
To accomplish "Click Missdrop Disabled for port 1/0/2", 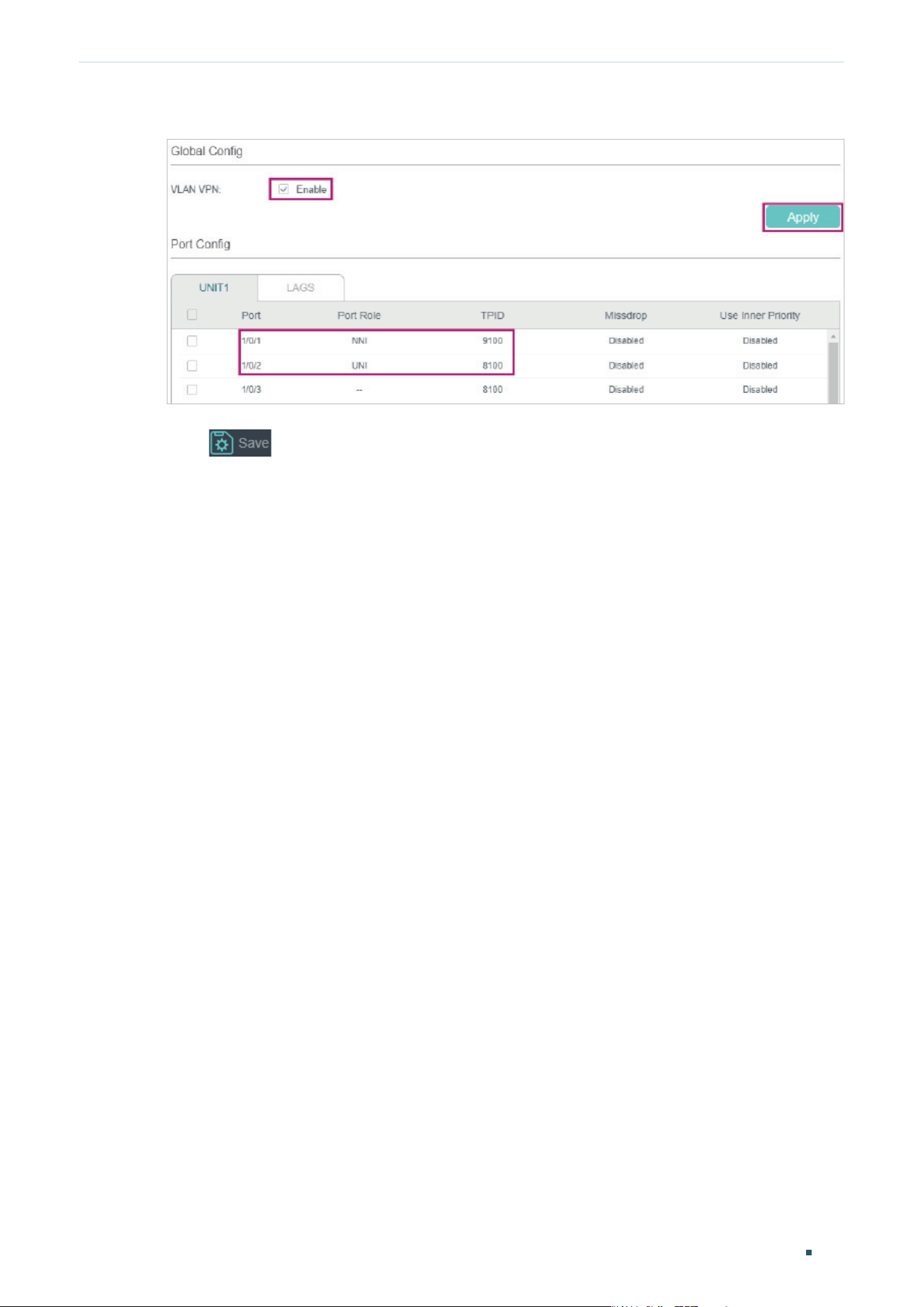I will [x=626, y=365].
